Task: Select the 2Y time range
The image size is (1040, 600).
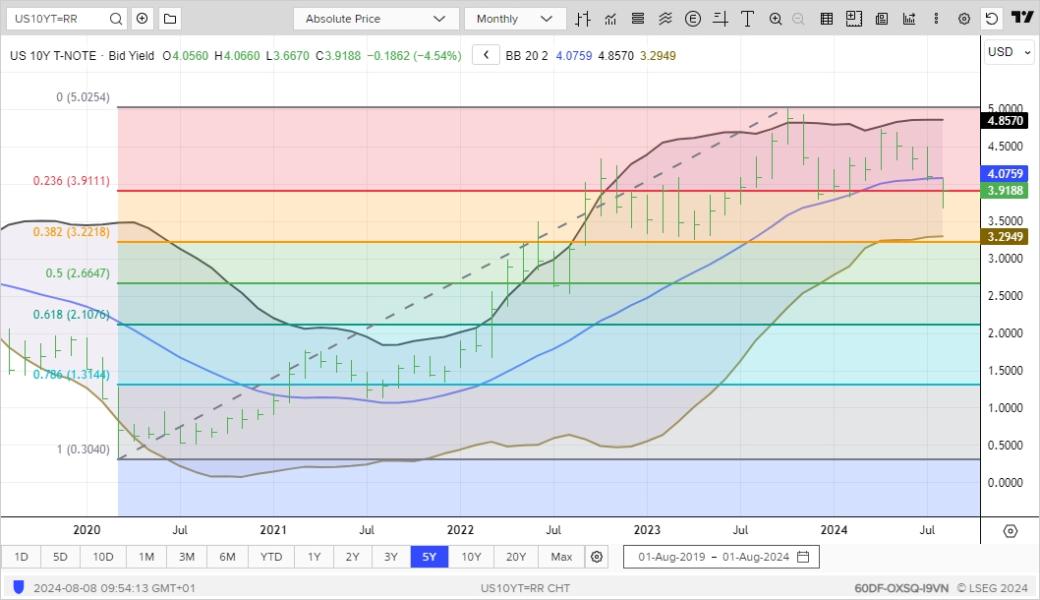Action: tap(352, 557)
